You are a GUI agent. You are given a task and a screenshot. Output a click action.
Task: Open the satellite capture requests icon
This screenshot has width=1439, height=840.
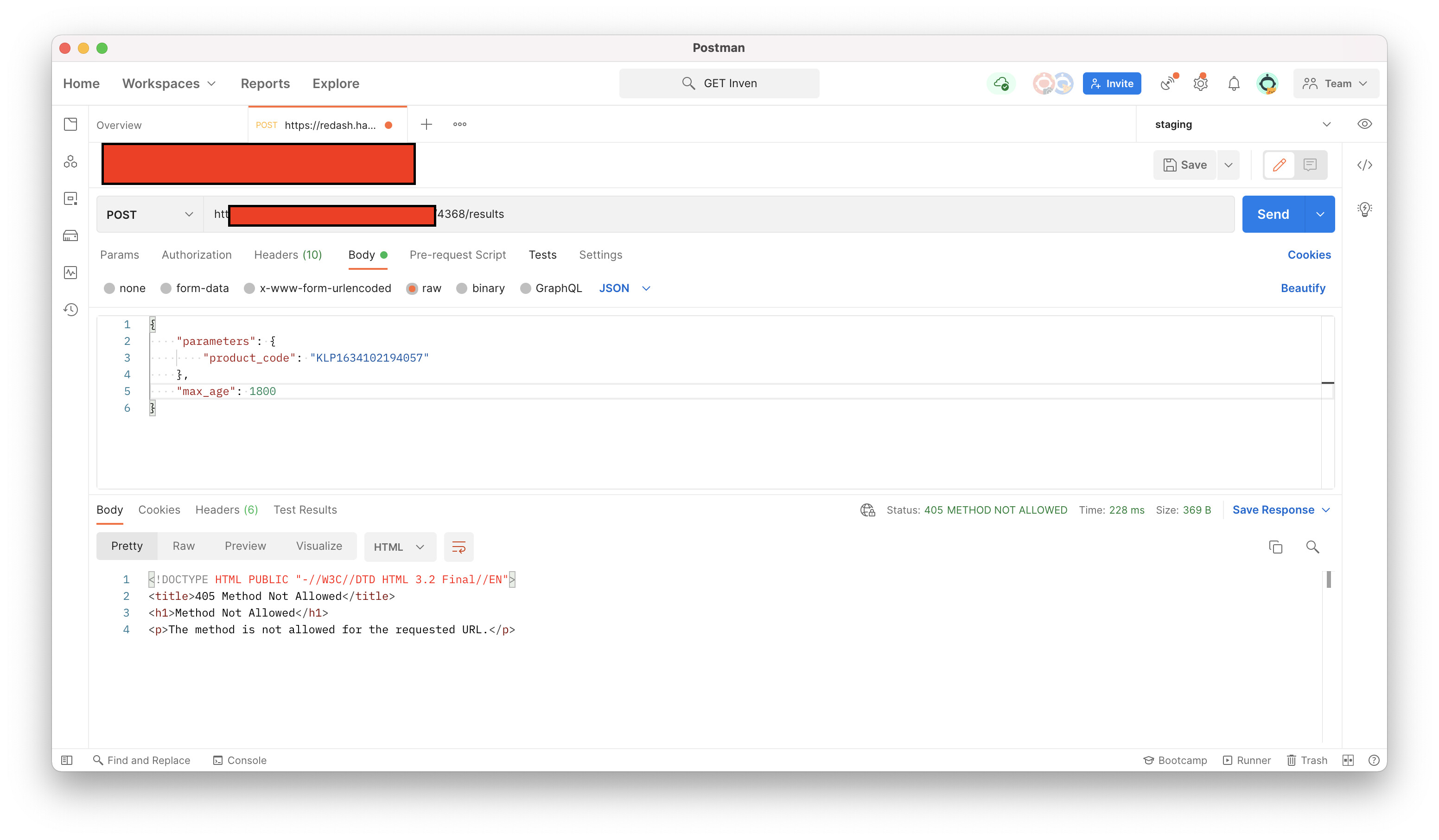1169,83
